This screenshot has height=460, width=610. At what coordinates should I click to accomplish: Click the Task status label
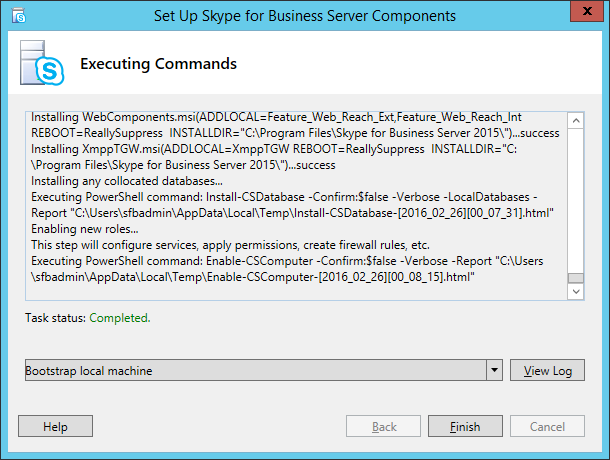click(x=56, y=318)
